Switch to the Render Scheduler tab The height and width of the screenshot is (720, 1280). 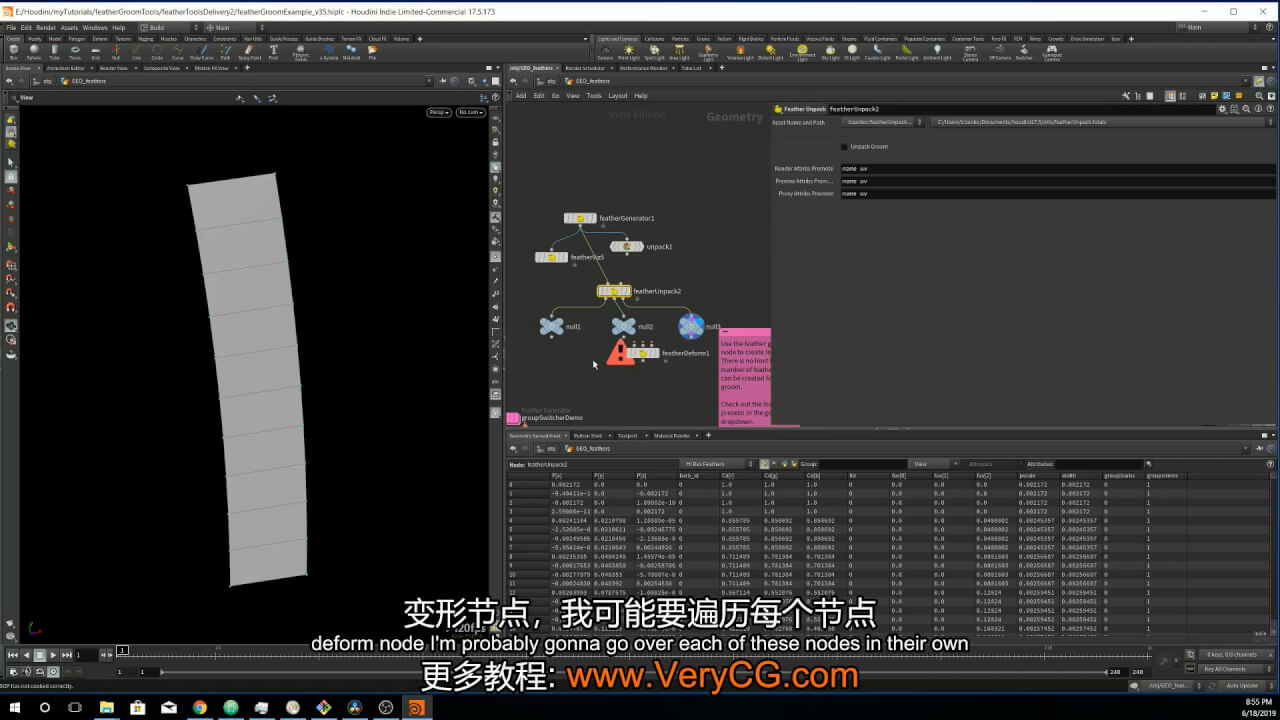point(585,68)
